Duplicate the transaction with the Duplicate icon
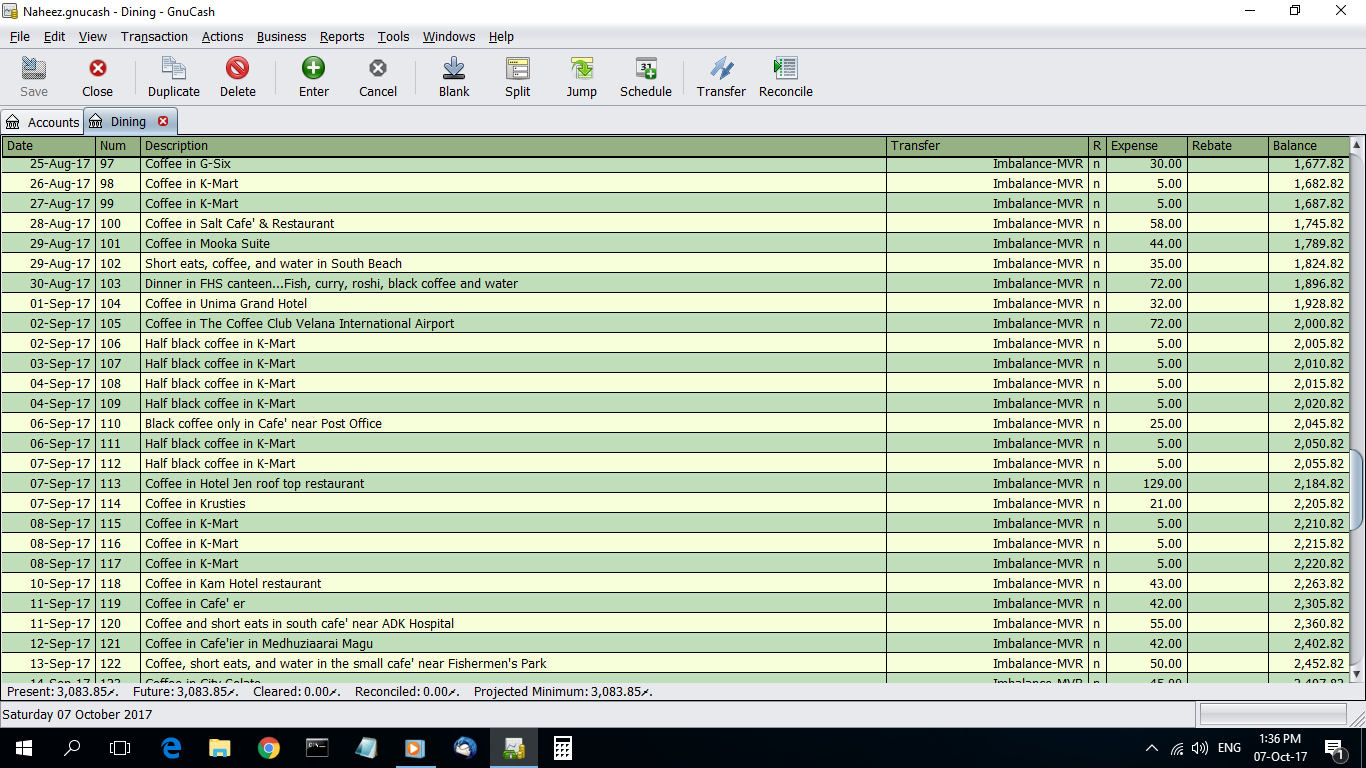 click(x=174, y=77)
